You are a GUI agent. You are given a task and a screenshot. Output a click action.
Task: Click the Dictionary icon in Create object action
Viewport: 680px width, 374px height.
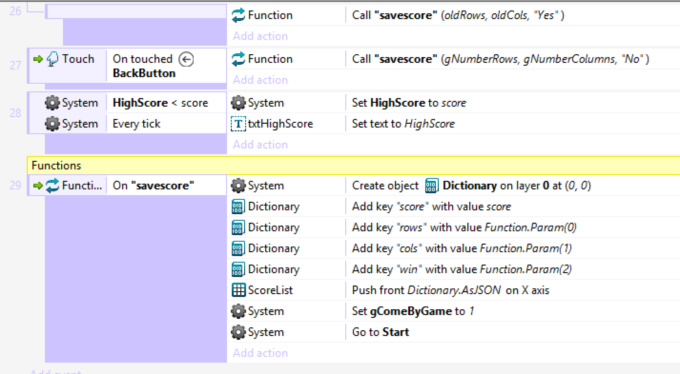tap(432, 186)
